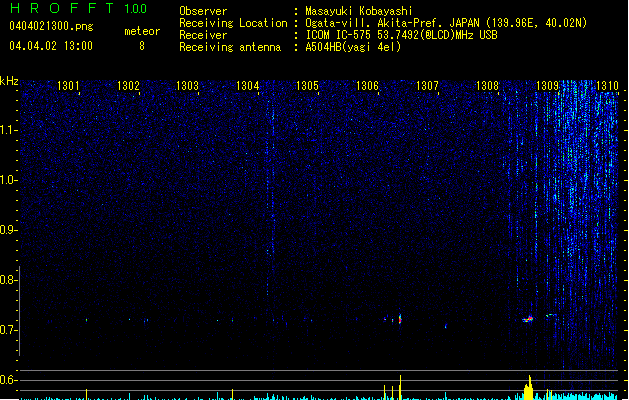This screenshot has width=629, height=400.
Task: Click the 1310 time marker
Action: click(x=607, y=86)
